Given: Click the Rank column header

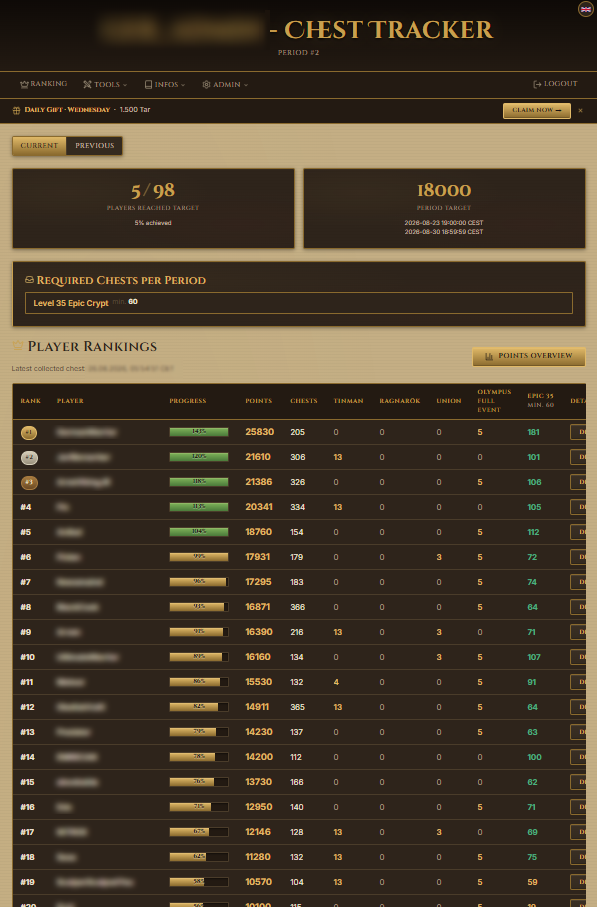Looking at the screenshot, I should pyautogui.click(x=31, y=401).
